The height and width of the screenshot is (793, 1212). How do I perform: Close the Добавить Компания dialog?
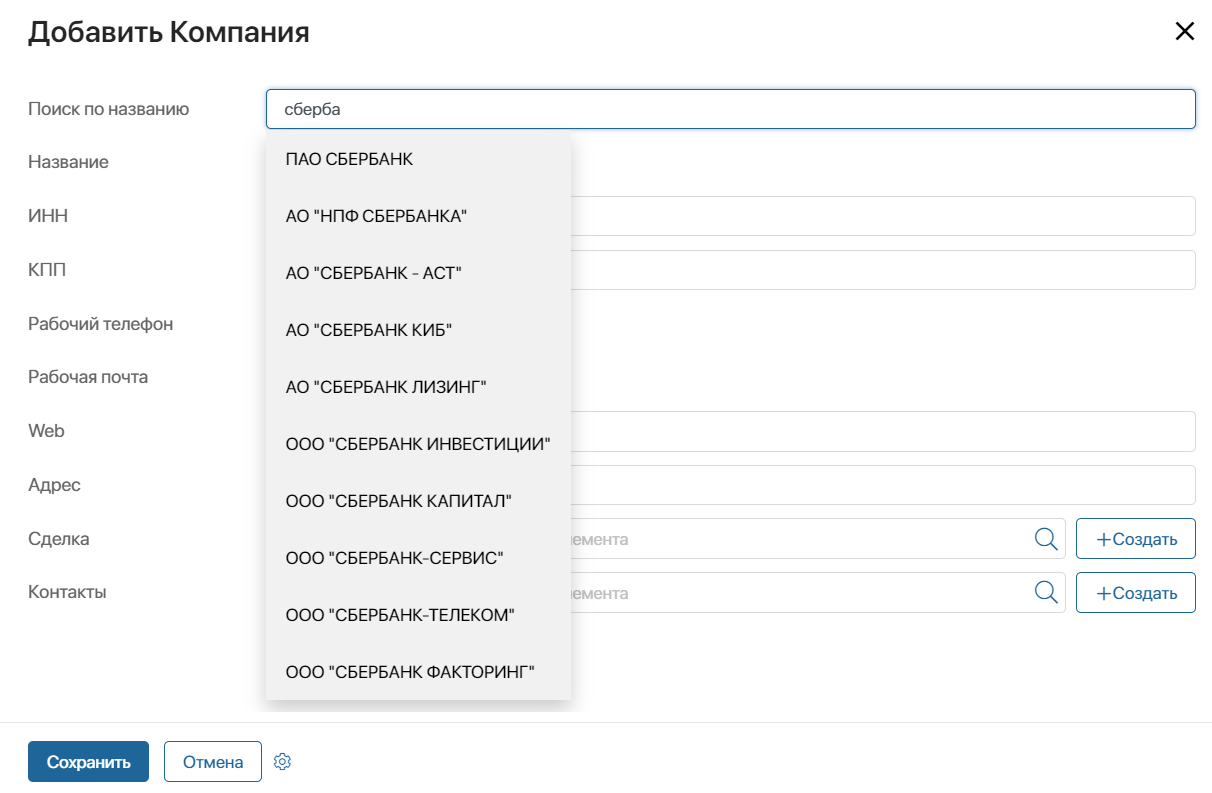(1185, 31)
